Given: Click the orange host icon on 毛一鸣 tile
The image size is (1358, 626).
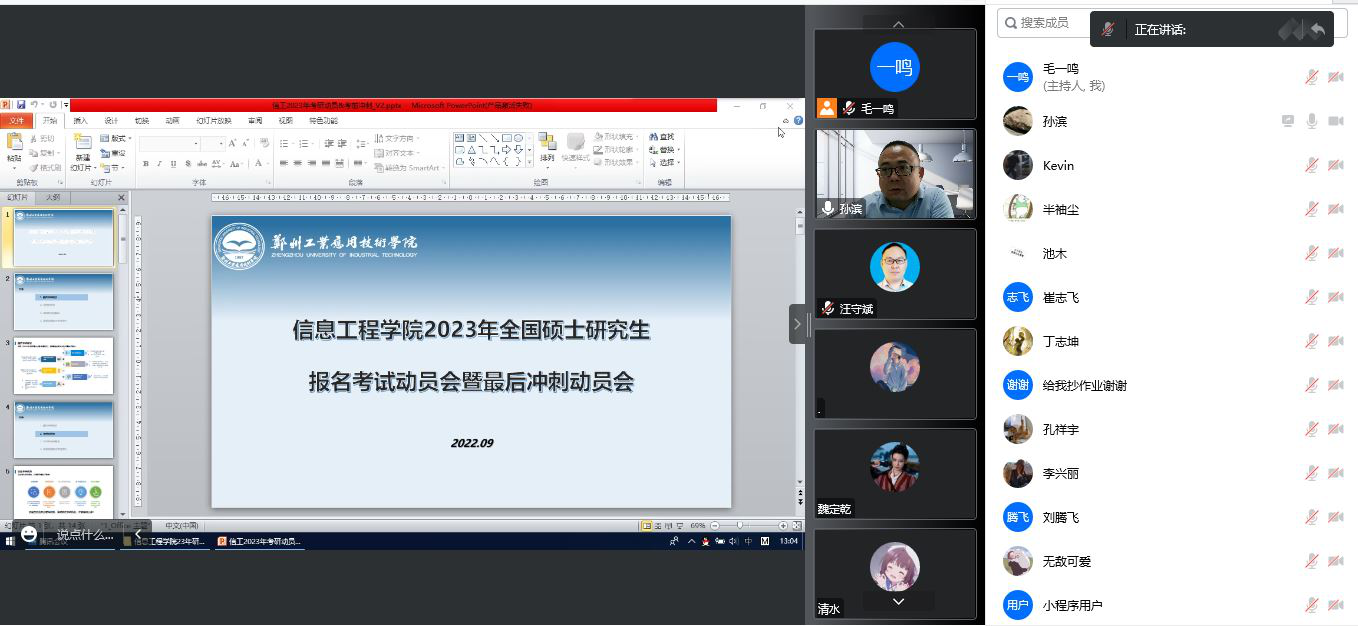Looking at the screenshot, I should tap(826, 108).
